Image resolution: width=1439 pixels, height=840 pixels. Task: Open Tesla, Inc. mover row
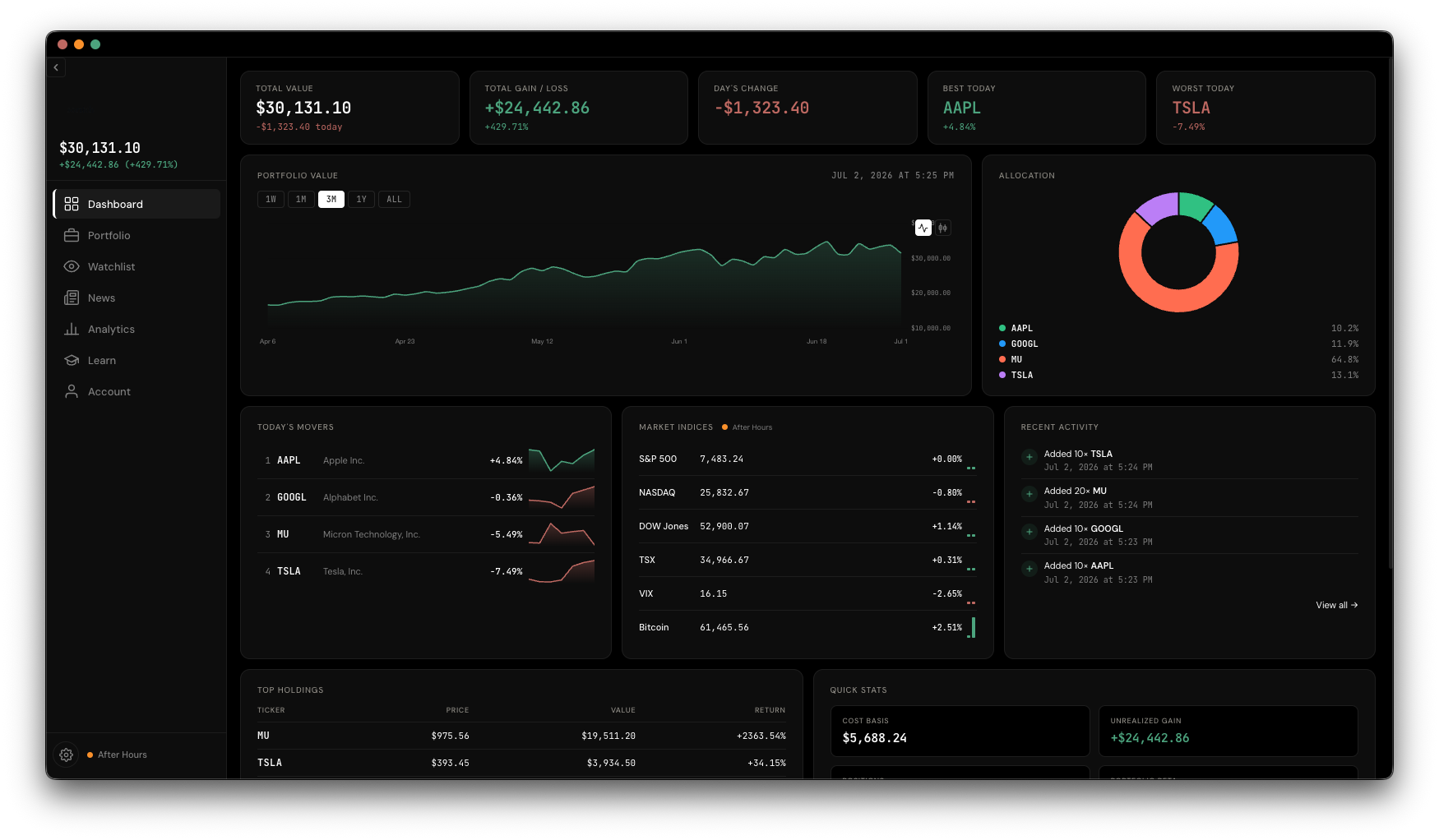pyautogui.click(x=426, y=571)
